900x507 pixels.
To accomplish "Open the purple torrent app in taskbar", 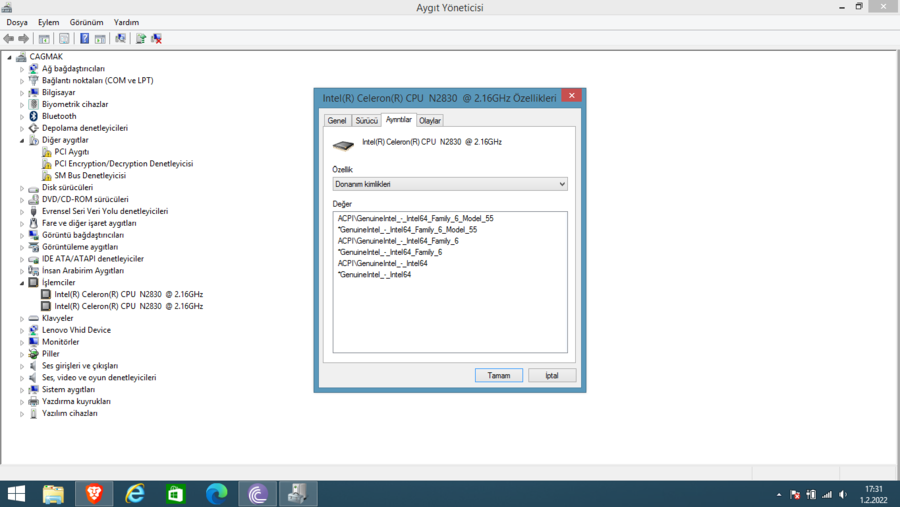I will 258,494.
